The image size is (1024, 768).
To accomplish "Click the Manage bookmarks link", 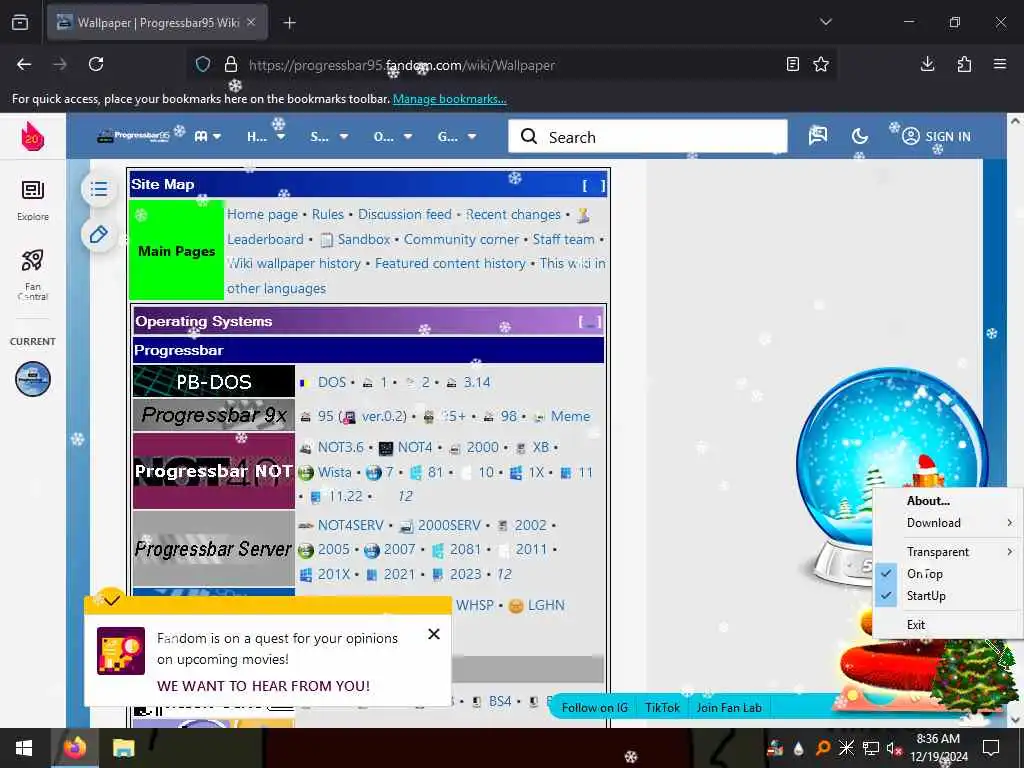I will (449, 99).
